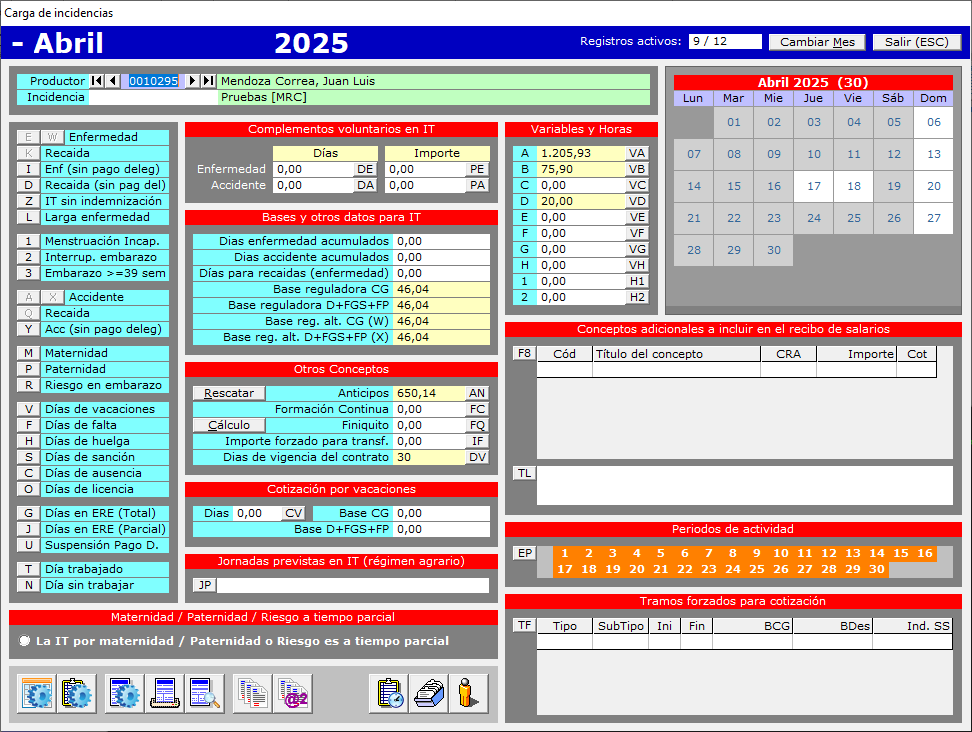Click the clipboard with clock icon
Viewport: 972px width, 732px height.
pyautogui.click(x=389, y=694)
